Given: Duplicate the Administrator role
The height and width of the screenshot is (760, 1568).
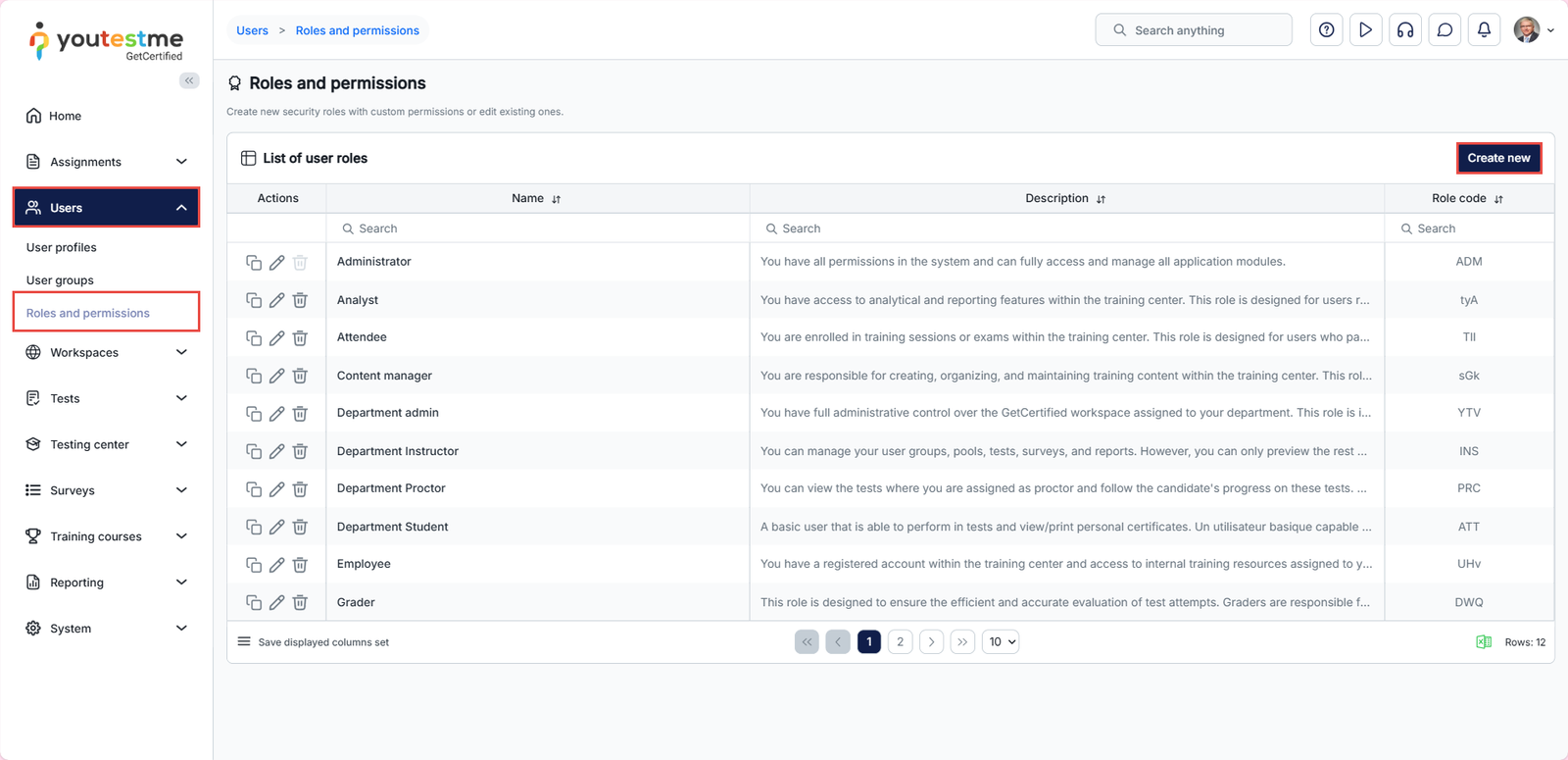Looking at the screenshot, I should click(254, 262).
